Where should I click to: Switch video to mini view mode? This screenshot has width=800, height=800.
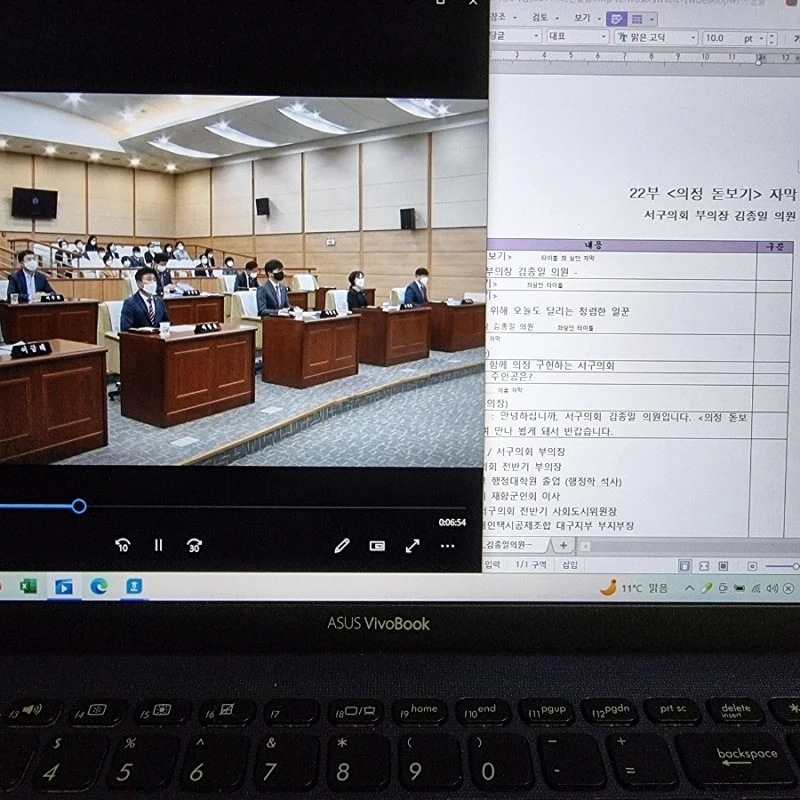click(x=377, y=546)
